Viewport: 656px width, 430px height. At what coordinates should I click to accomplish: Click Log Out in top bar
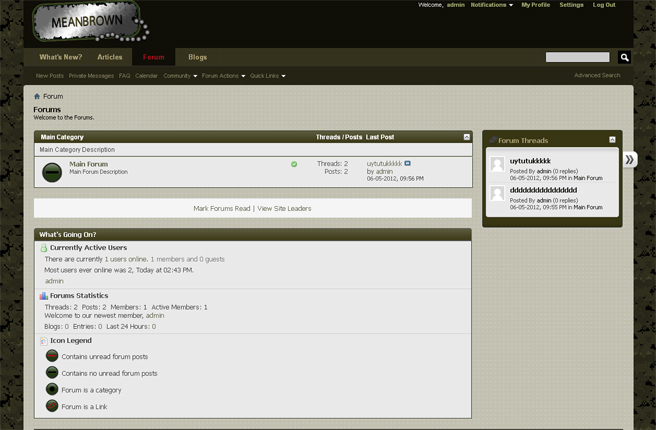[603, 5]
